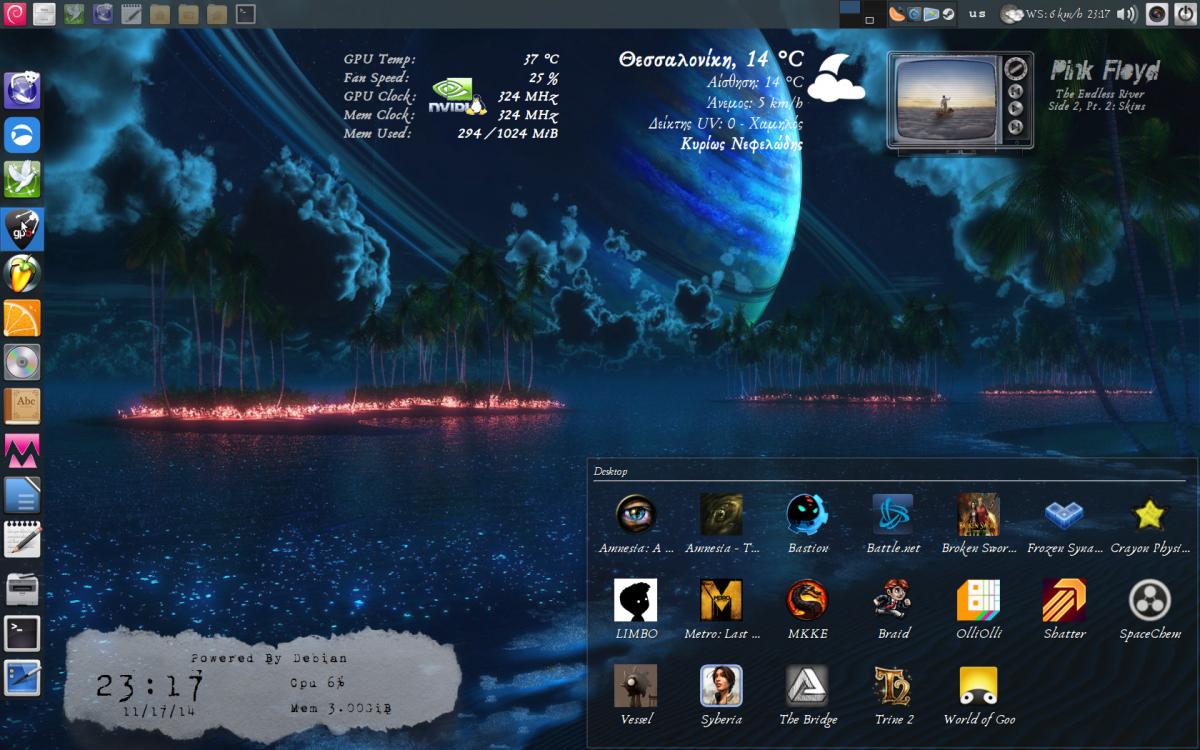This screenshot has height=750, width=1200.
Task: Launch the CD disc application in dock
Action: coord(22,362)
